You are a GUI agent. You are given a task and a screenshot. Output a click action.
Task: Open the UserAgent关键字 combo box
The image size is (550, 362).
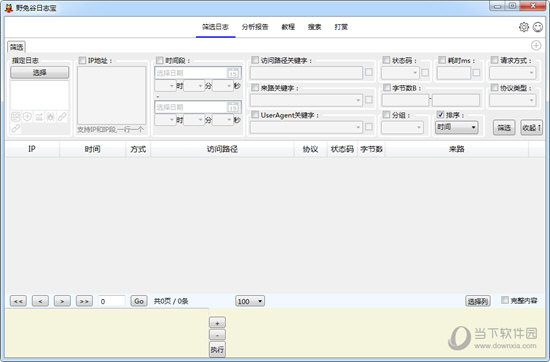(x=306, y=127)
